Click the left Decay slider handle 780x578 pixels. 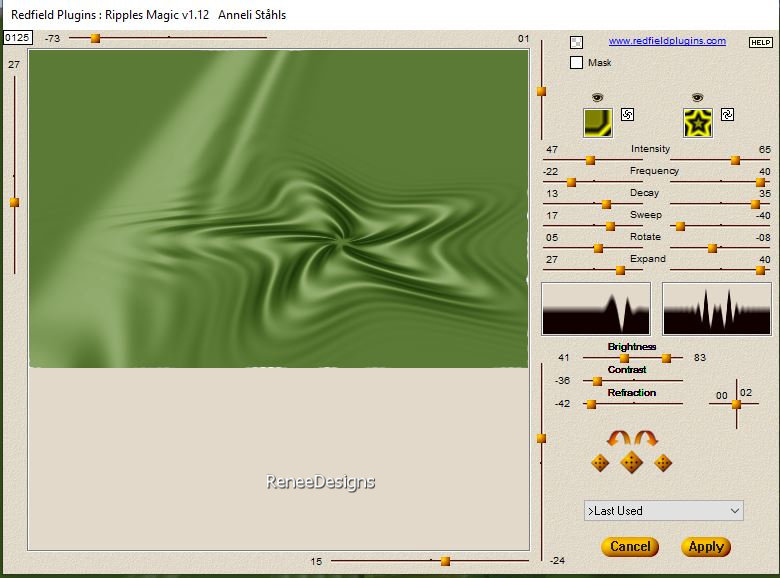(x=606, y=204)
